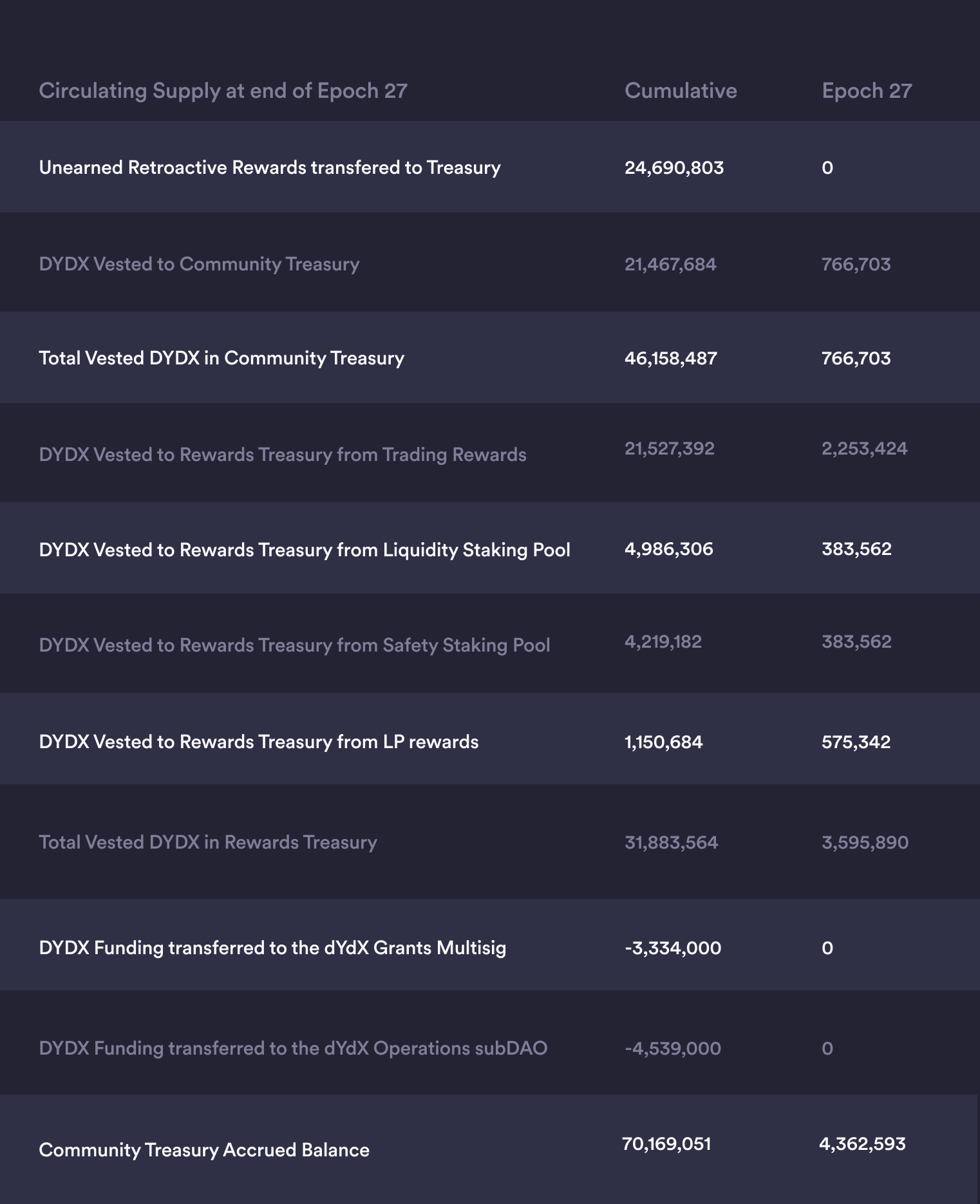
Task: Click the LP rewards row label
Action: coord(259,742)
